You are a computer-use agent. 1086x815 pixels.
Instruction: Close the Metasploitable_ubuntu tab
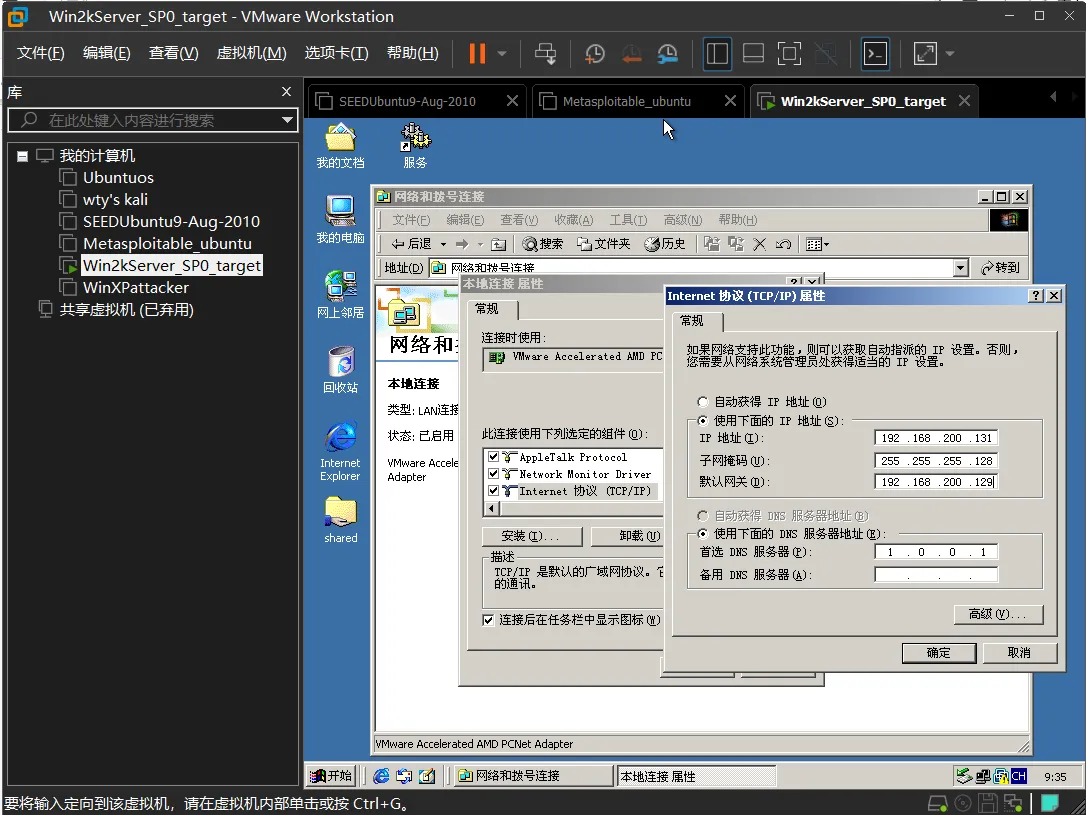pyautogui.click(x=730, y=101)
